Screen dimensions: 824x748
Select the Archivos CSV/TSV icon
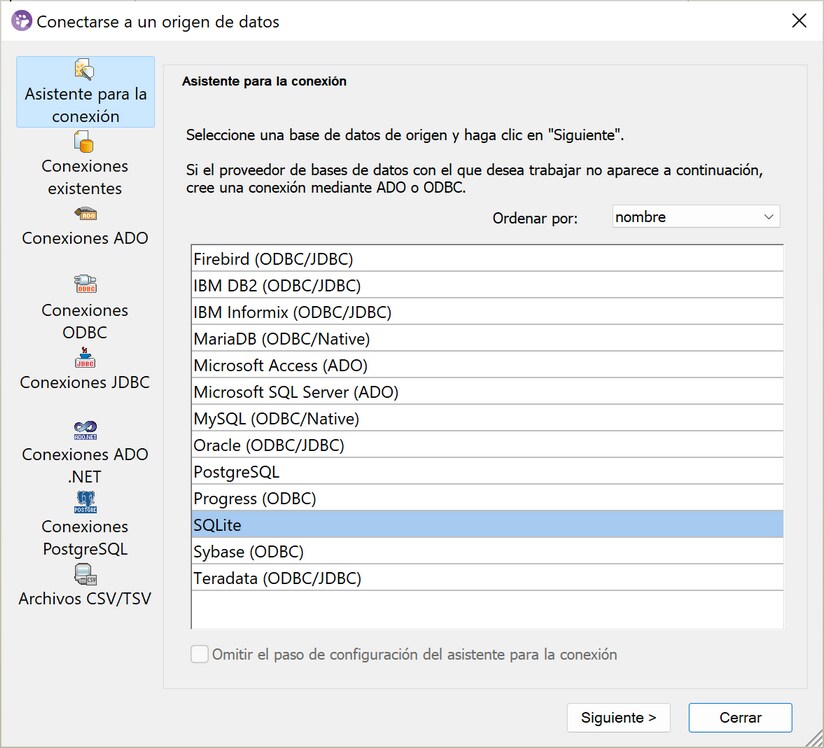point(85,575)
